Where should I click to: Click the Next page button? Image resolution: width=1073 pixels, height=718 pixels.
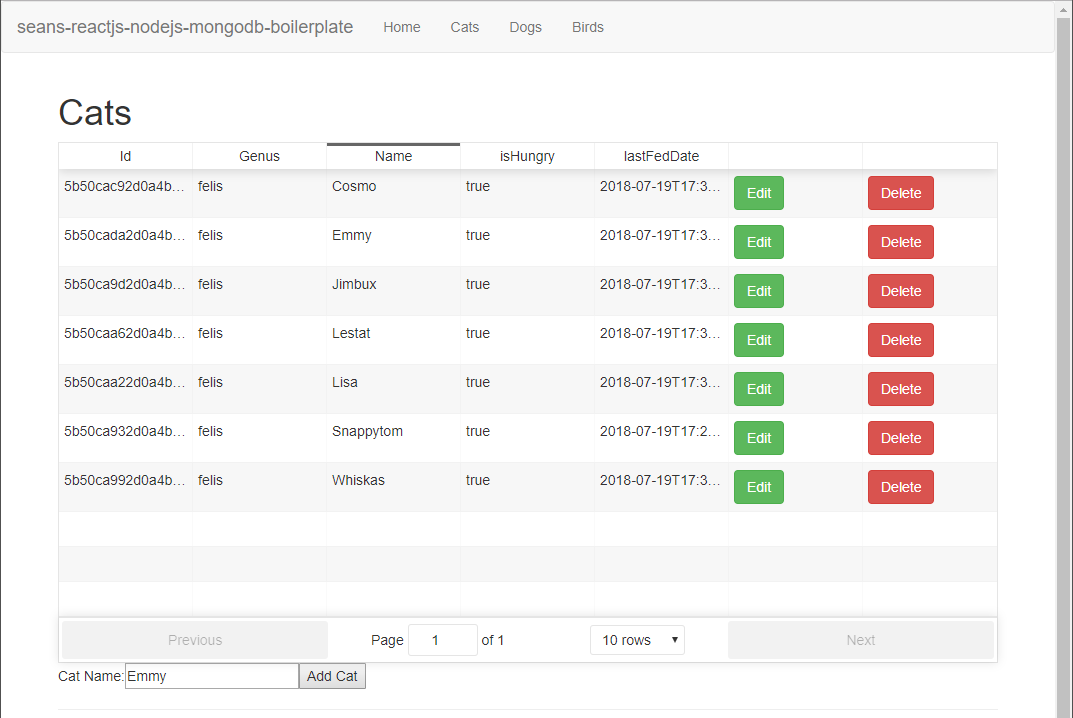pyautogui.click(x=861, y=640)
